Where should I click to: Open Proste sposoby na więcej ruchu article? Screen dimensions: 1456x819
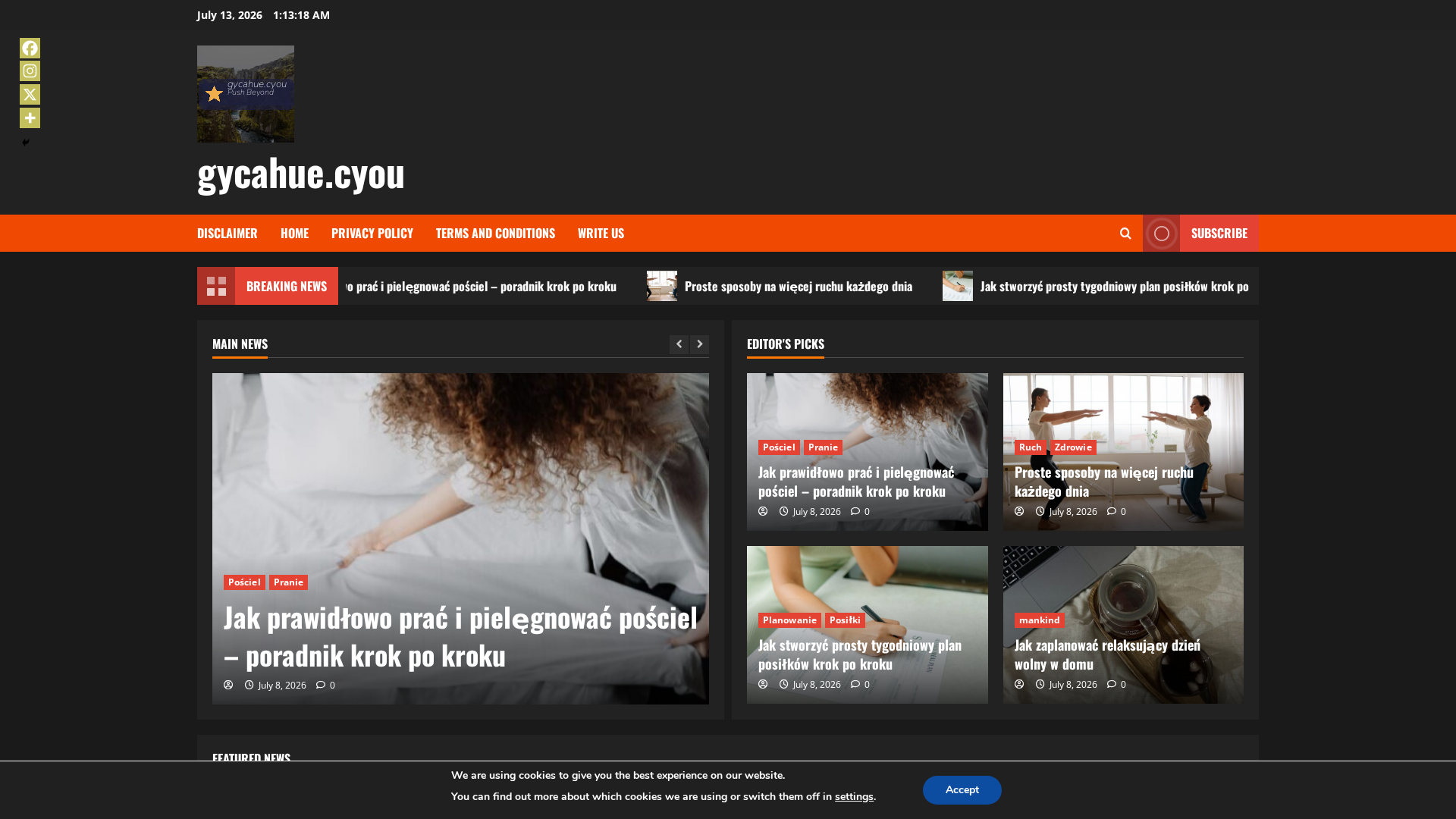pyautogui.click(x=1104, y=482)
